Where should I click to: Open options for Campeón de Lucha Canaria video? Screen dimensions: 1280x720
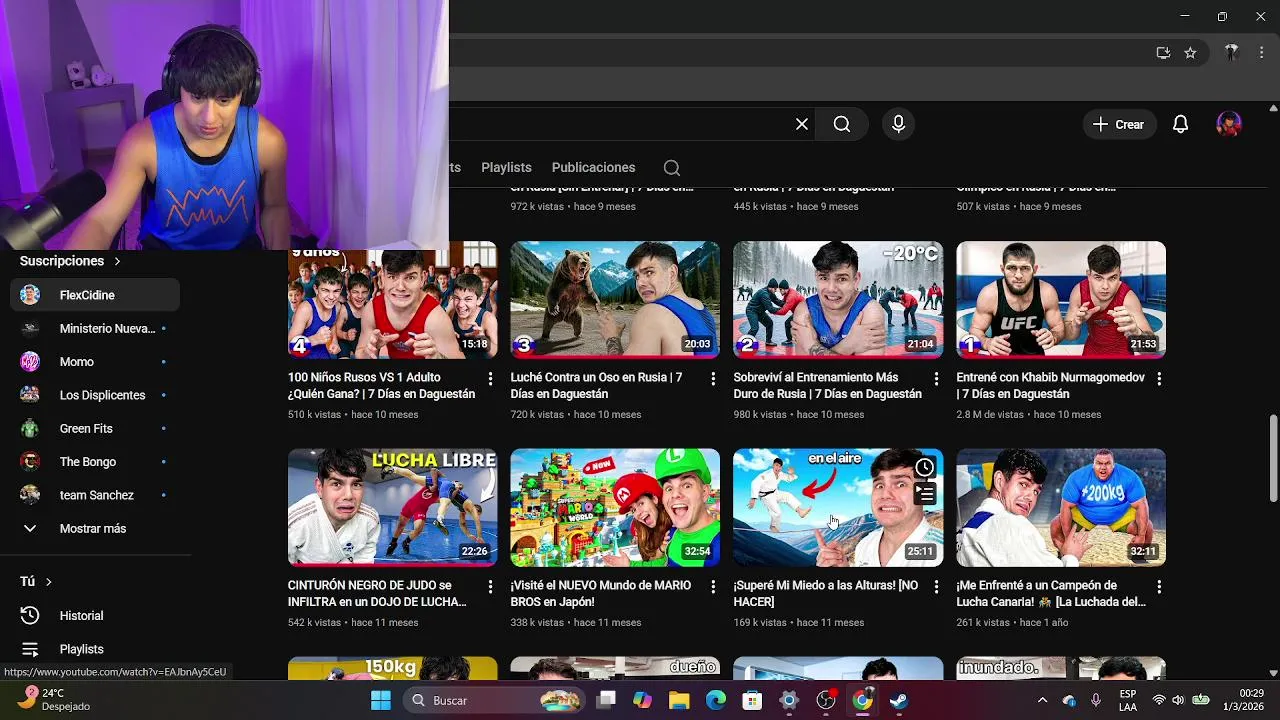(x=1159, y=587)
